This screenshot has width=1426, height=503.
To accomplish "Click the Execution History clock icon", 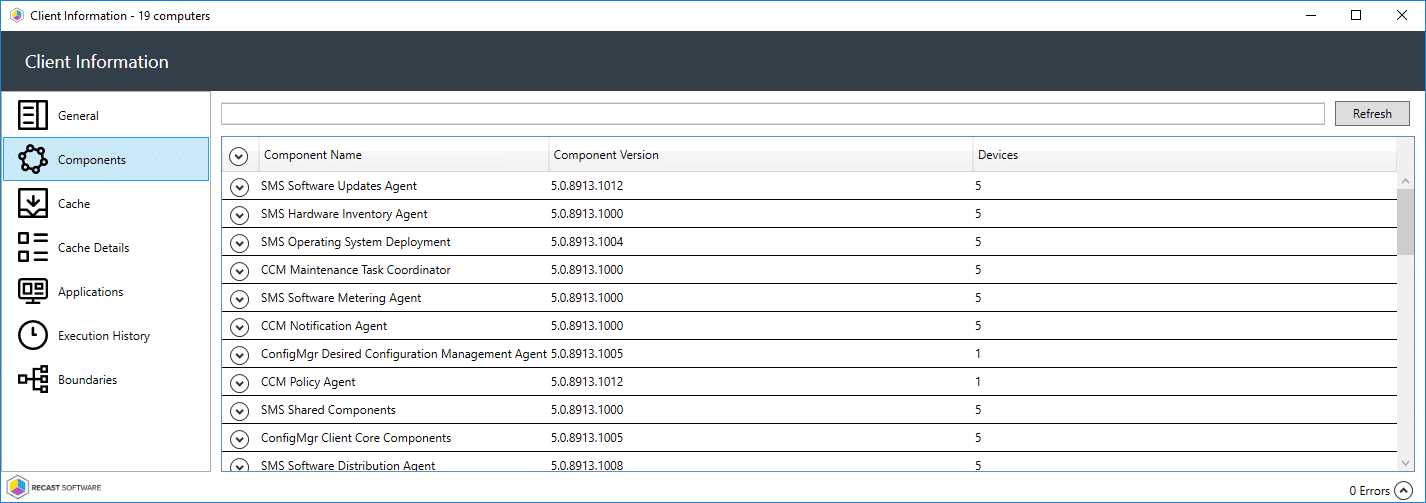I will coord(33,335).
